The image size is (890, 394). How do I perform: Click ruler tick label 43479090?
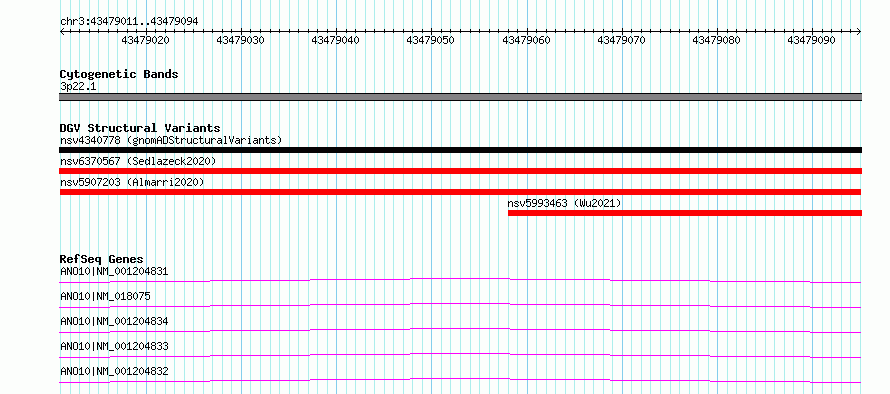click(812, 41)
